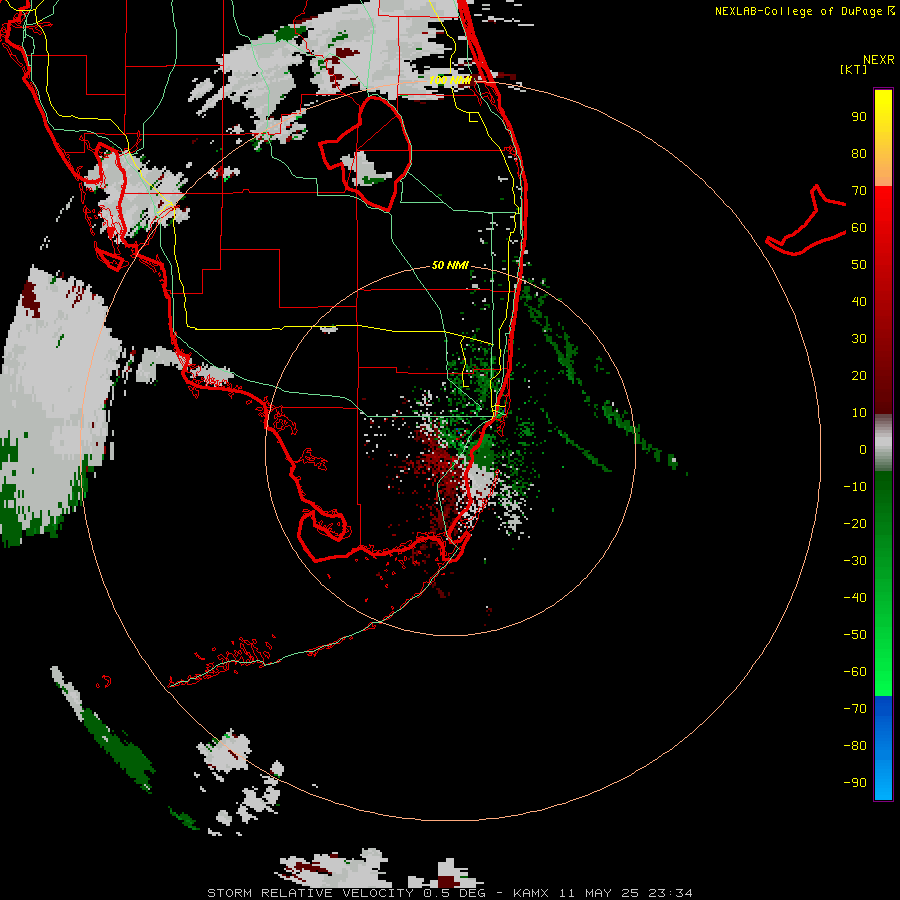Click the Grand Bahama island outline
The height and width of the screenshot is (900, 900).
pos(806,220)
